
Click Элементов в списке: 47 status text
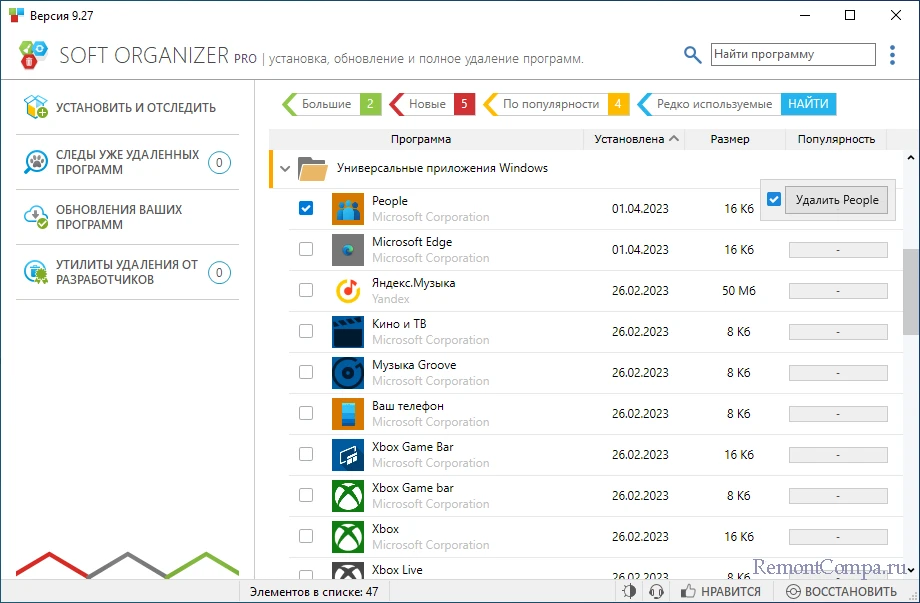click(x=314, y=592)
